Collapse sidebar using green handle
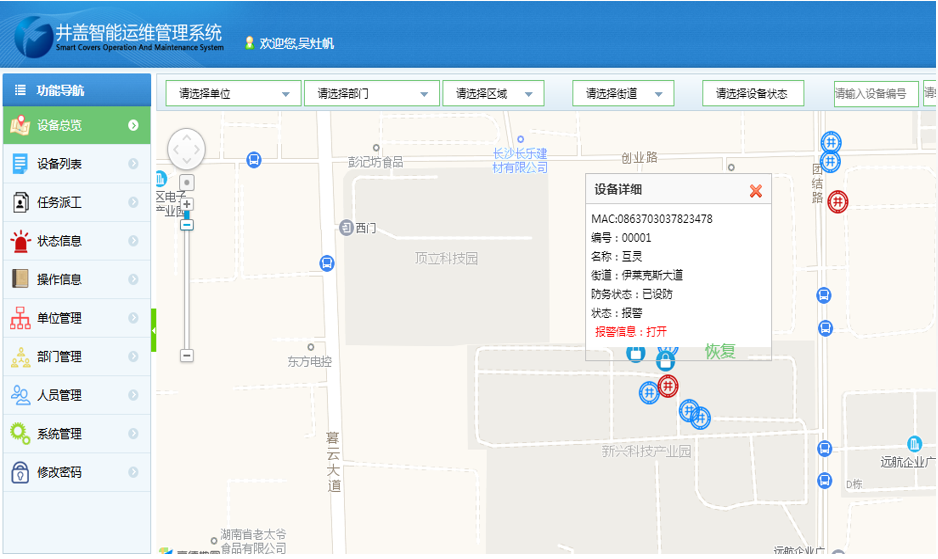This screenshot has height=559, width=938. click(154, 330)
